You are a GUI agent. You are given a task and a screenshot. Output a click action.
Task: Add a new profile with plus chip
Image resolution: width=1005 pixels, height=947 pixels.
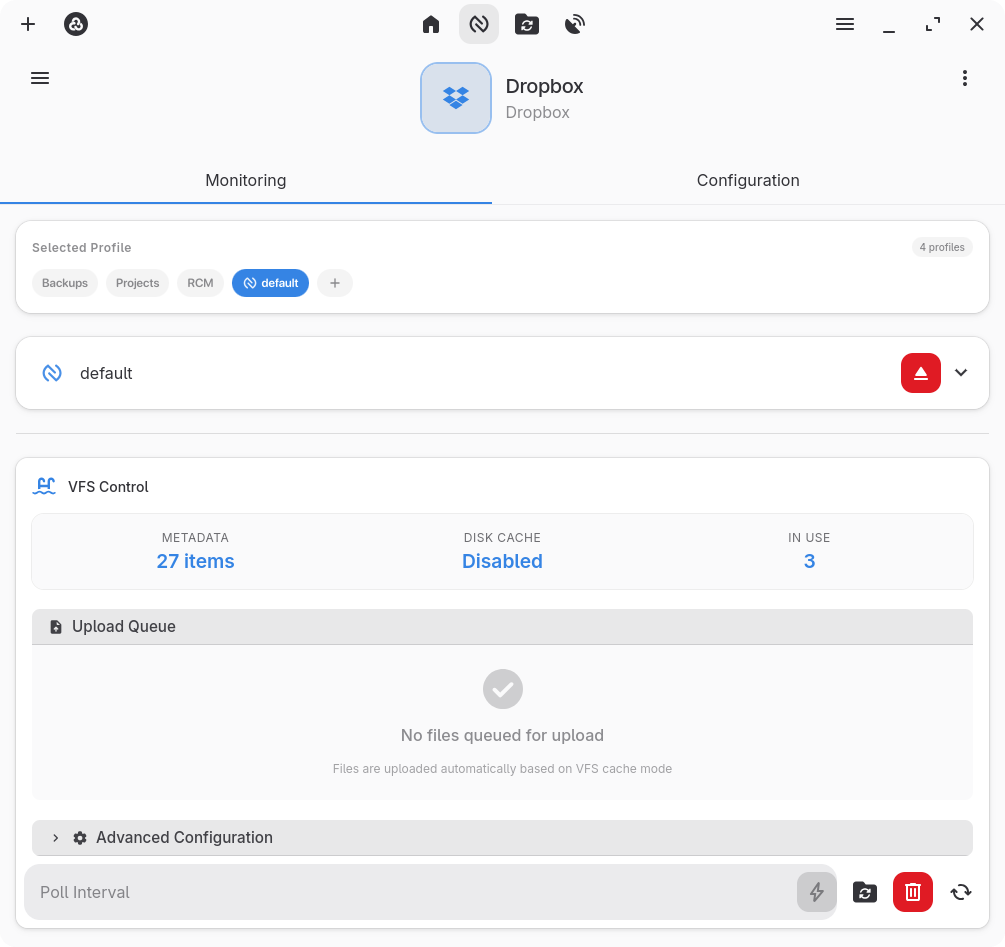pos(335,283)
